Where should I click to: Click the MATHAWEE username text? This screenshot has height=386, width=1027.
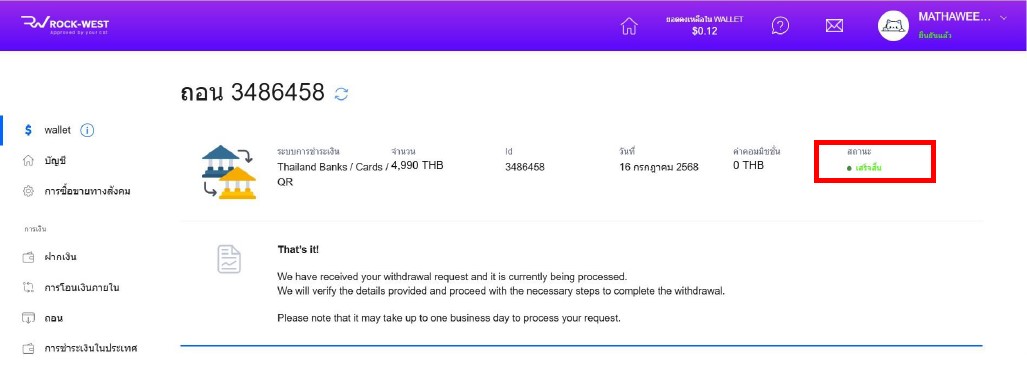click(x=954, y=17)
